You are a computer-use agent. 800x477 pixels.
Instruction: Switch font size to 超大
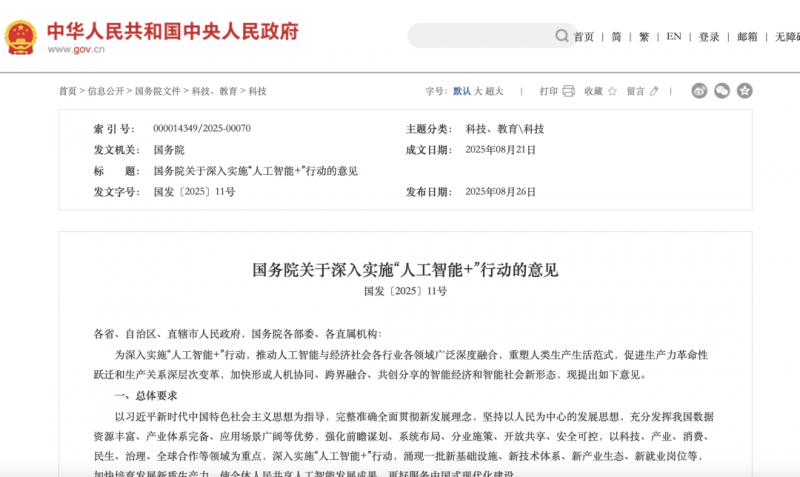[x=495, y=91]
